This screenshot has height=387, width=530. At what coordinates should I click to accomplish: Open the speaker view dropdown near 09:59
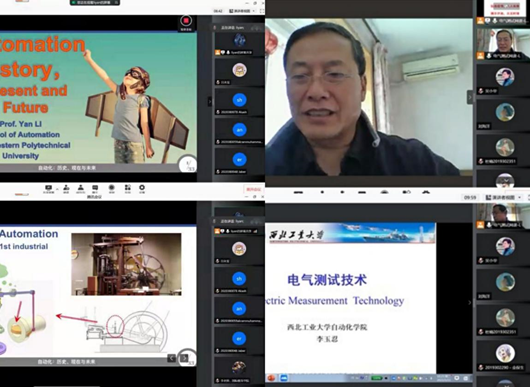504,197
